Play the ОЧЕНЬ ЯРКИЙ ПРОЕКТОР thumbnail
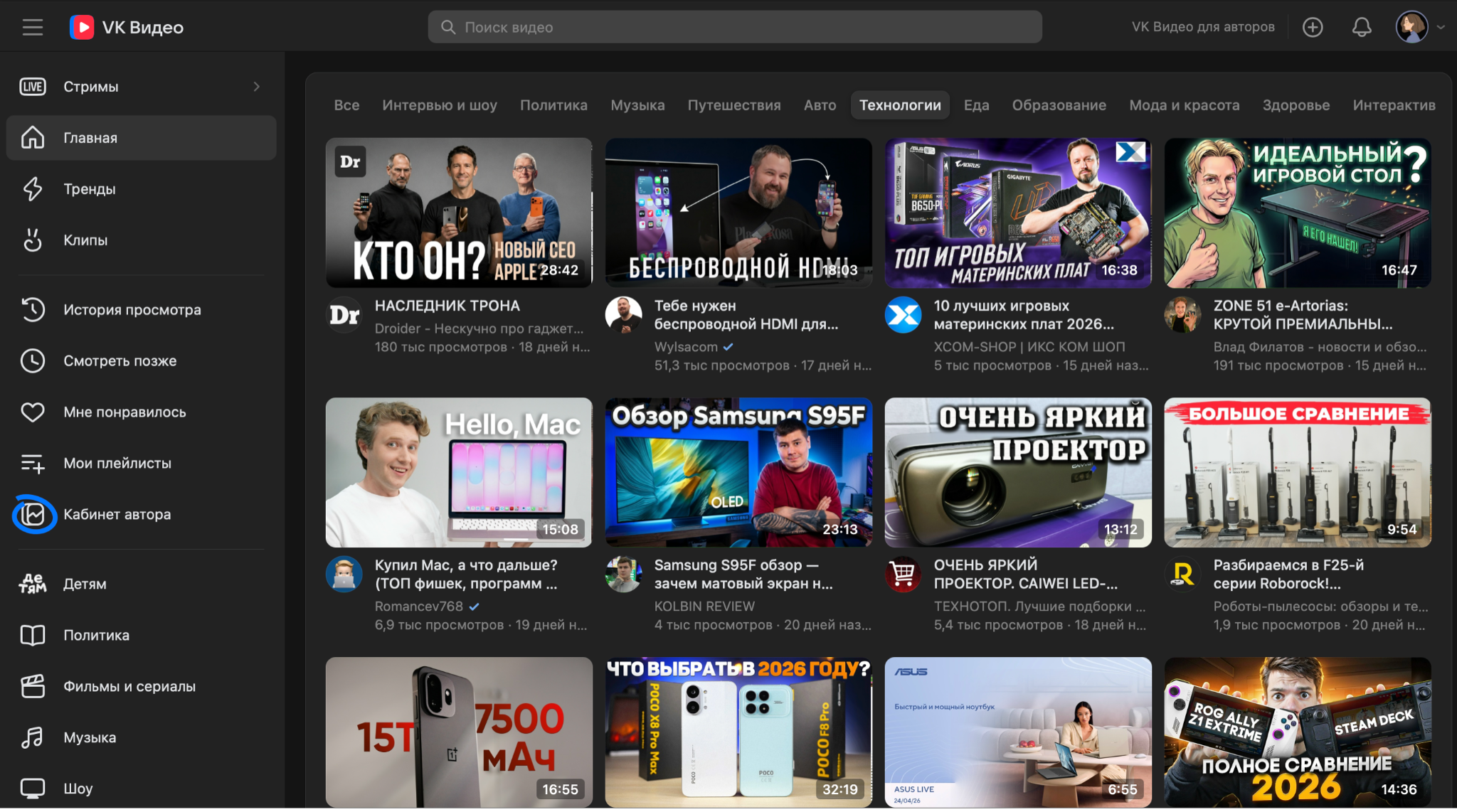This screenshot has width=1457, height=812. (1018, 472)
